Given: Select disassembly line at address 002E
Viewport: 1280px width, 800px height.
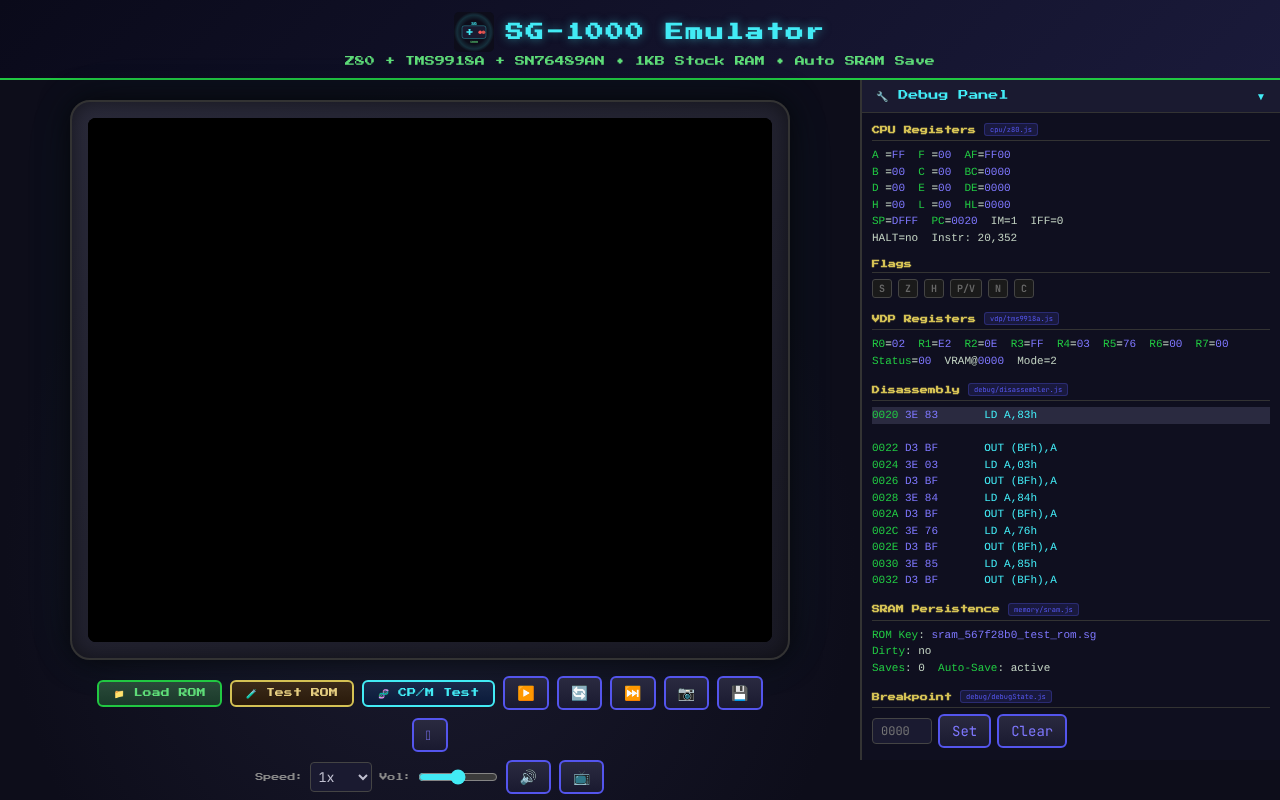Looking at the screenshot, I should pyautogui.click(x=1071, y=547).
